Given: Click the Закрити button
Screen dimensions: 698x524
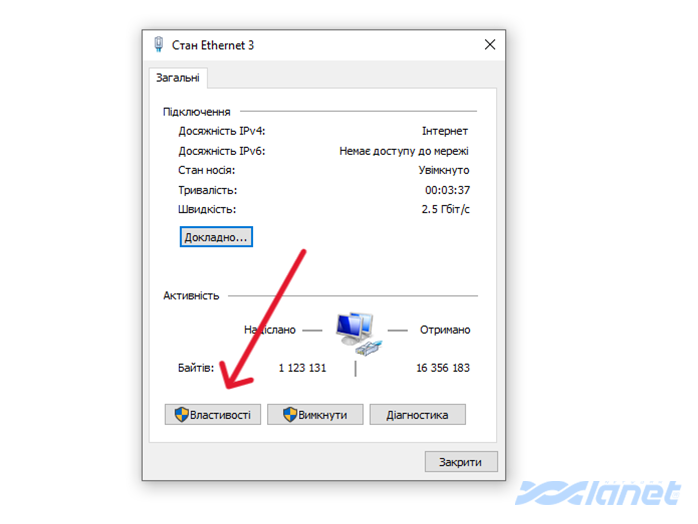Looking at the screenshot, I should tap(461, 462).
